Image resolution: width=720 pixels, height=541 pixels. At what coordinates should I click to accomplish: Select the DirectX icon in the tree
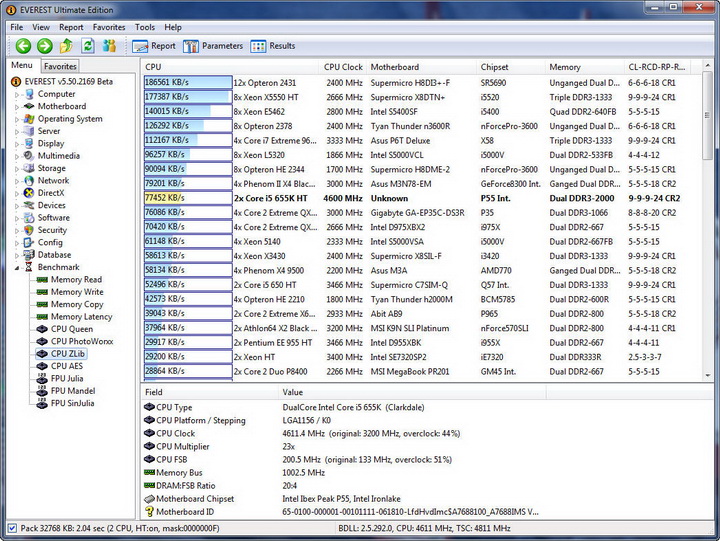29,193
